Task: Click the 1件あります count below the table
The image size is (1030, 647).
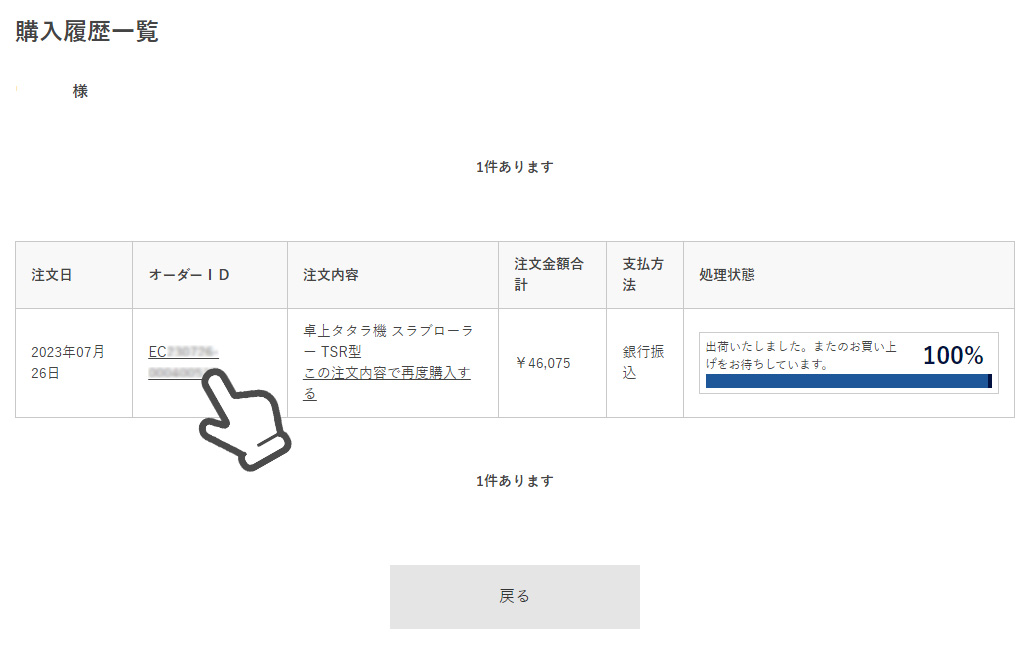Action: point(514,481)
